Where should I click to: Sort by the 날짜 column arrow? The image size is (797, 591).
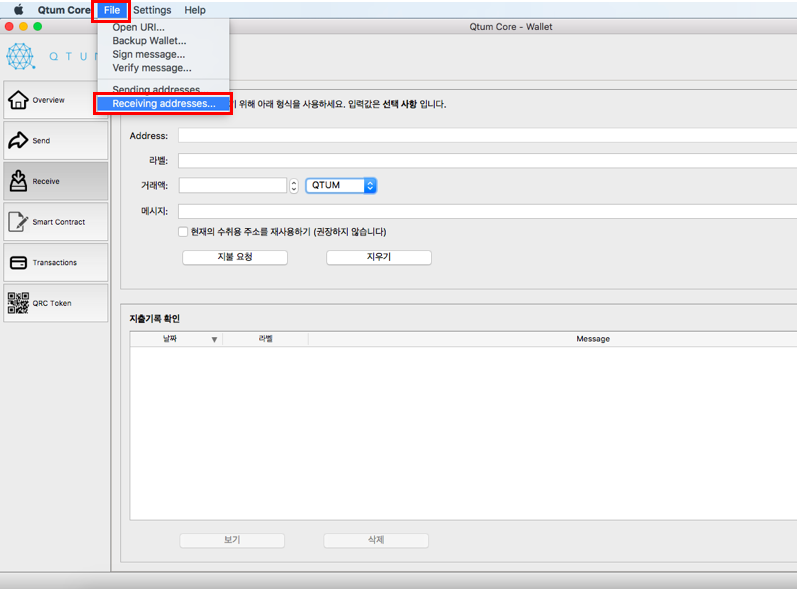tap(214, 339)
